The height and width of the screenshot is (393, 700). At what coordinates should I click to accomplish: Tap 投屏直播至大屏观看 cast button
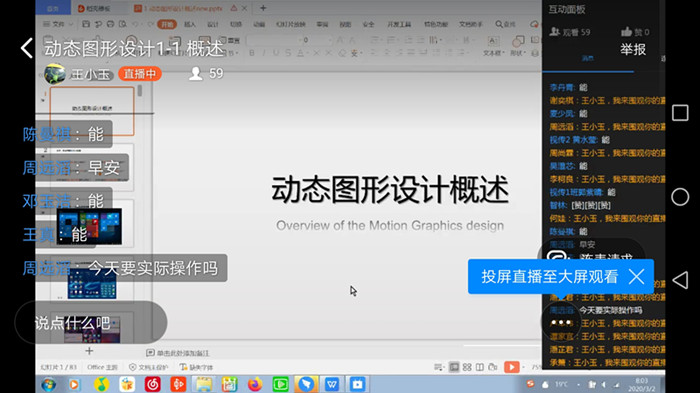(x=549, y=276)
